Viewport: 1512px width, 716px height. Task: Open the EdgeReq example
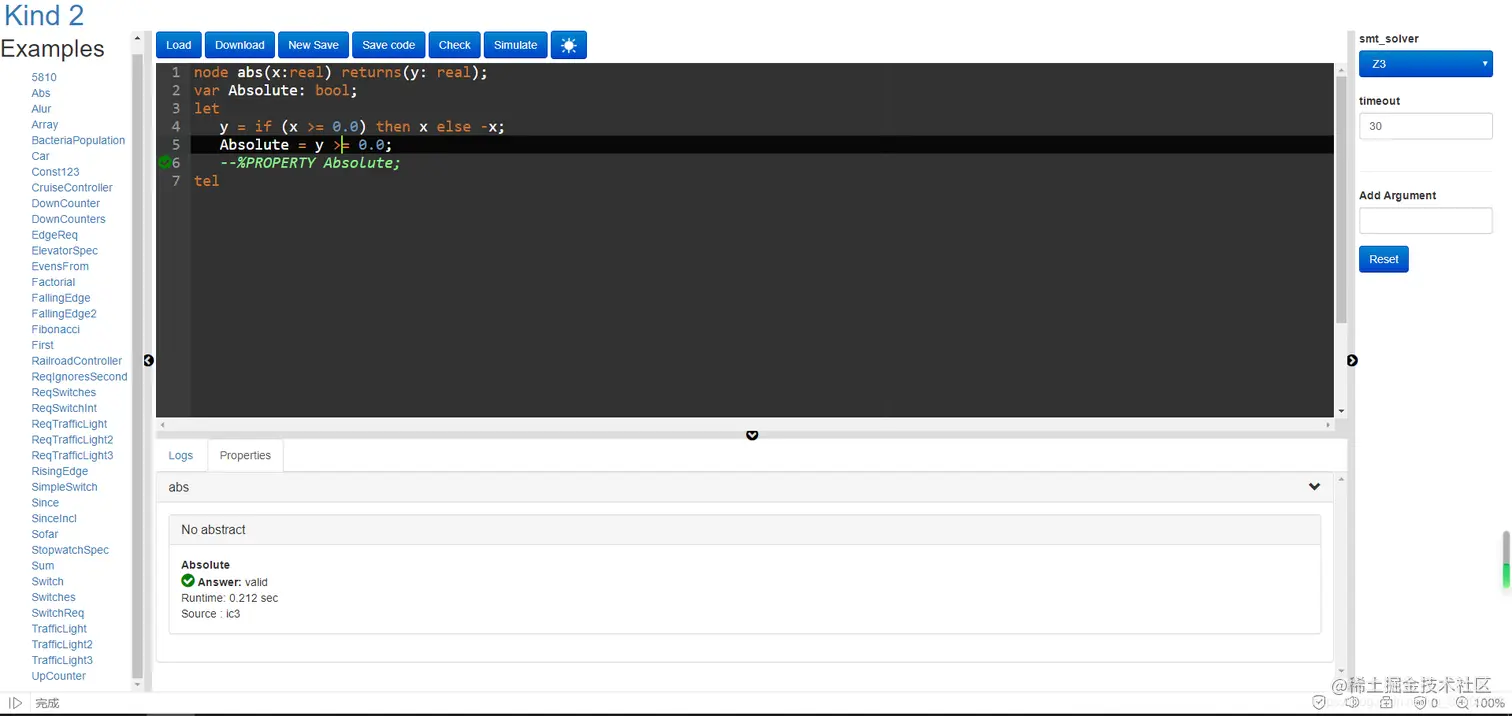pyautogui.click(x=54, y=235)
